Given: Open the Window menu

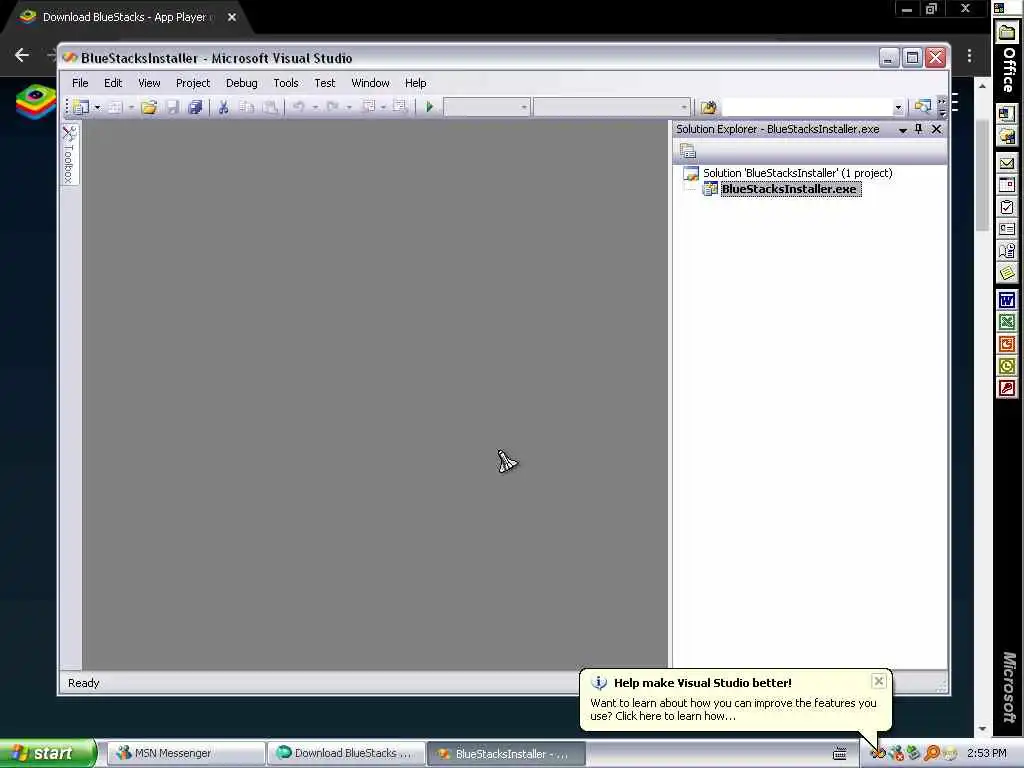Looking at the screenshot, I should click(370, 83).
